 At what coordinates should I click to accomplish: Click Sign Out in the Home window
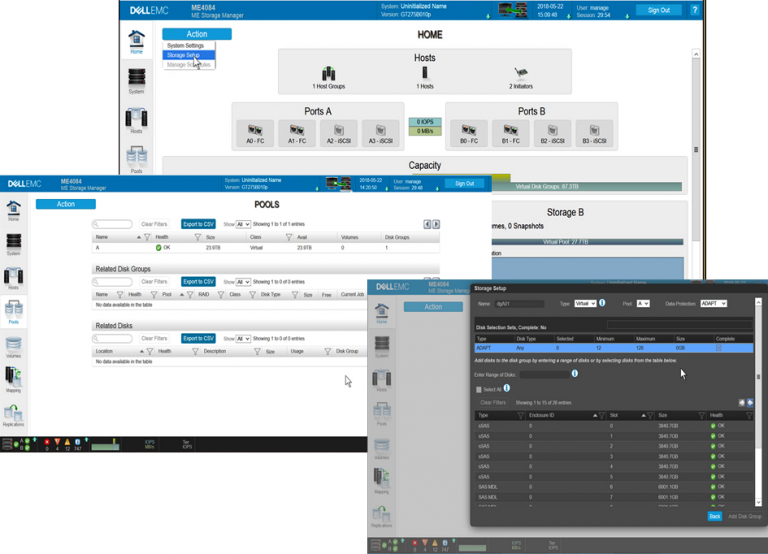[658, 10]
